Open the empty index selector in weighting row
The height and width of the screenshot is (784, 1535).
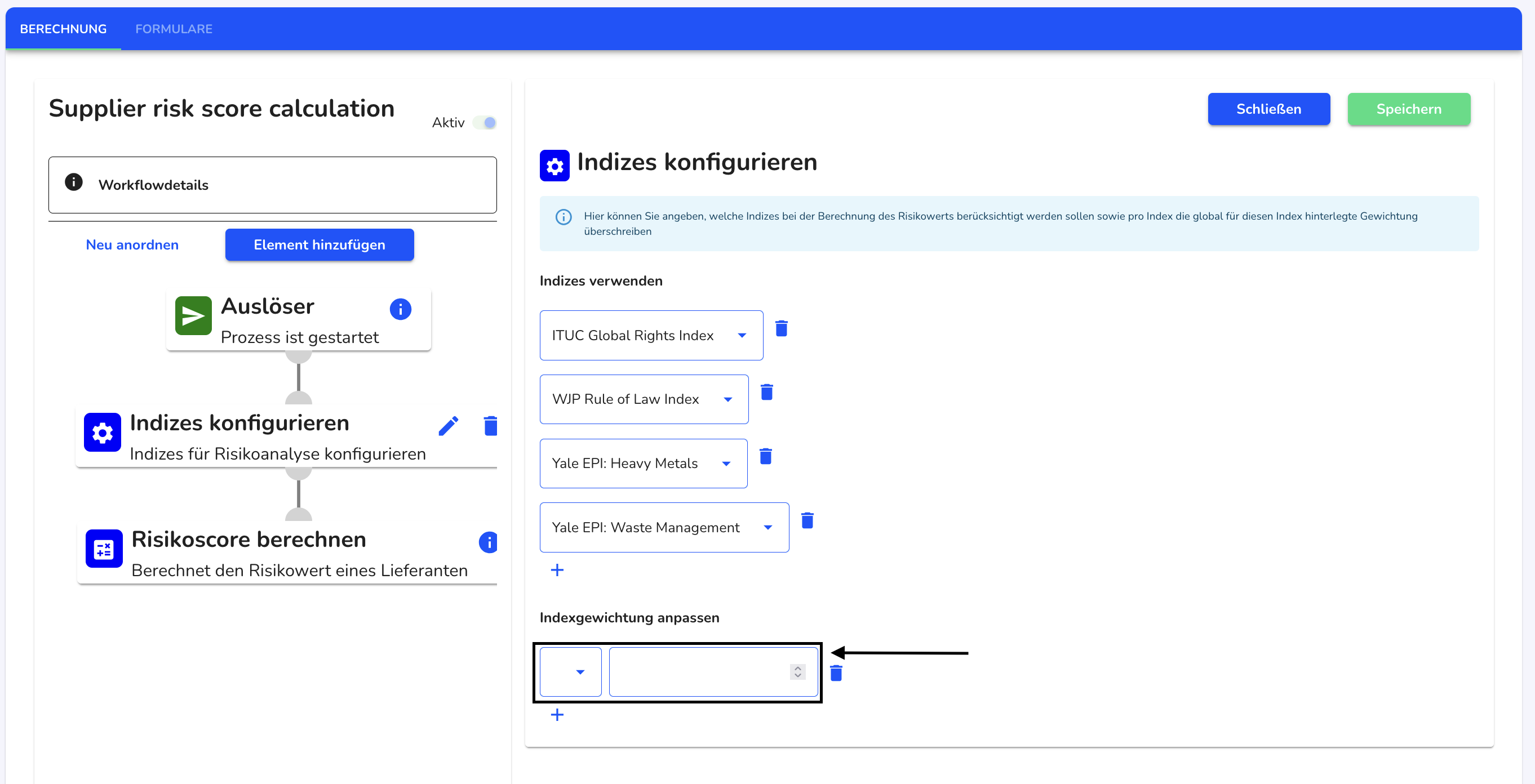[570, 672]
